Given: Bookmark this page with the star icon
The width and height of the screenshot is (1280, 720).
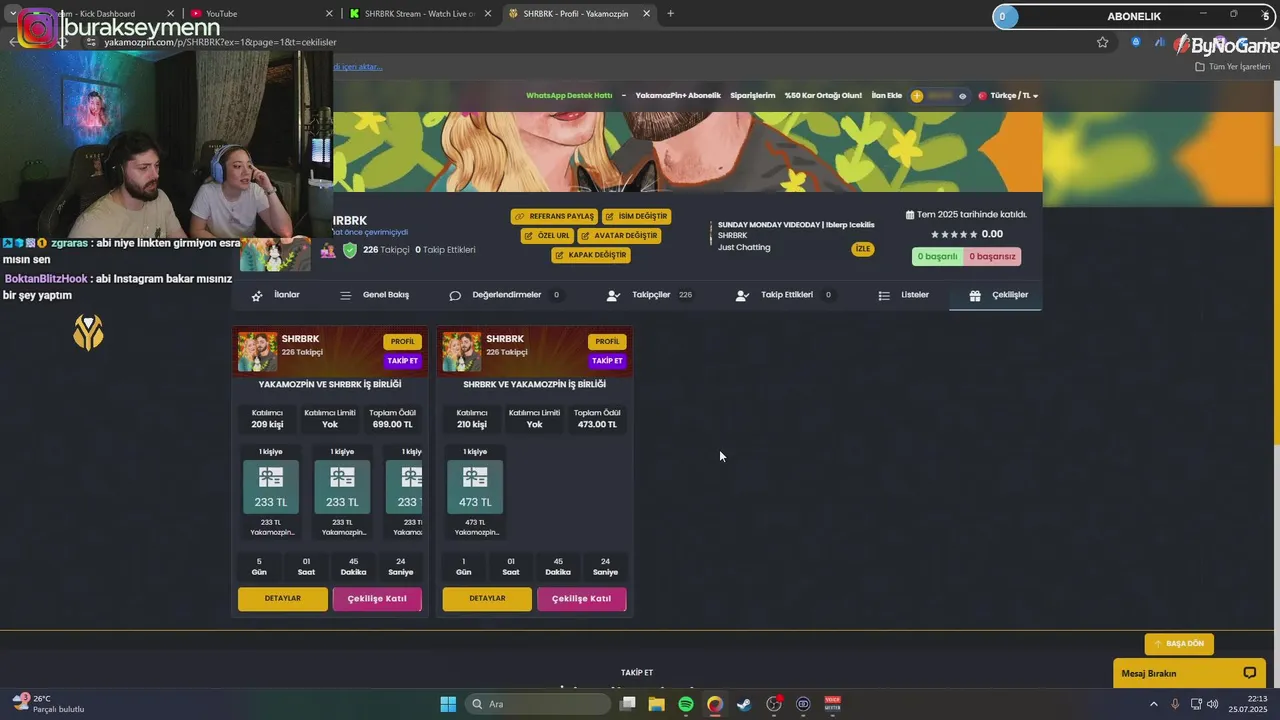Looking at the screenshot, I should point(1102,42).
